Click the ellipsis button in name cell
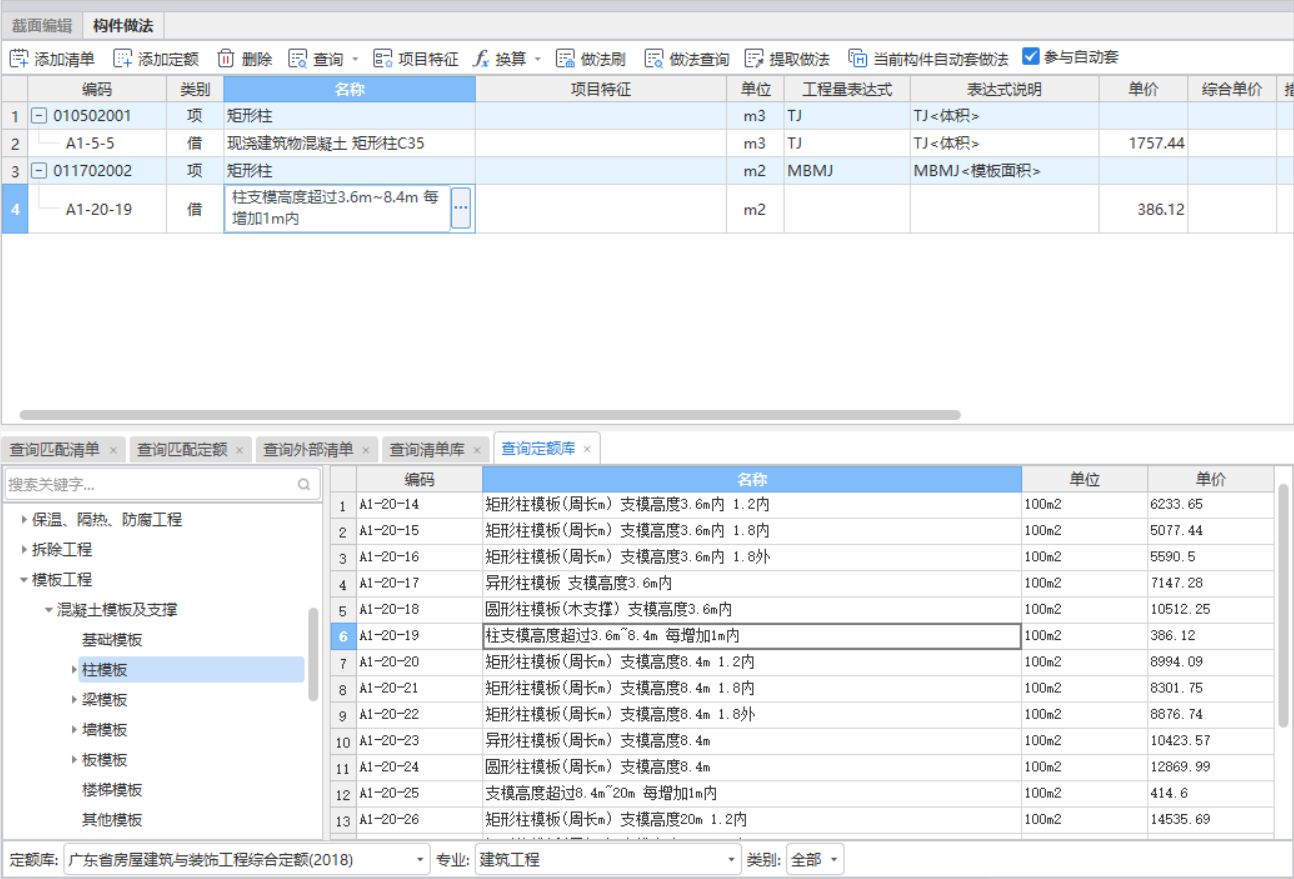The image size is (1294, 879). pyautogui.click(x=461, y=208)
